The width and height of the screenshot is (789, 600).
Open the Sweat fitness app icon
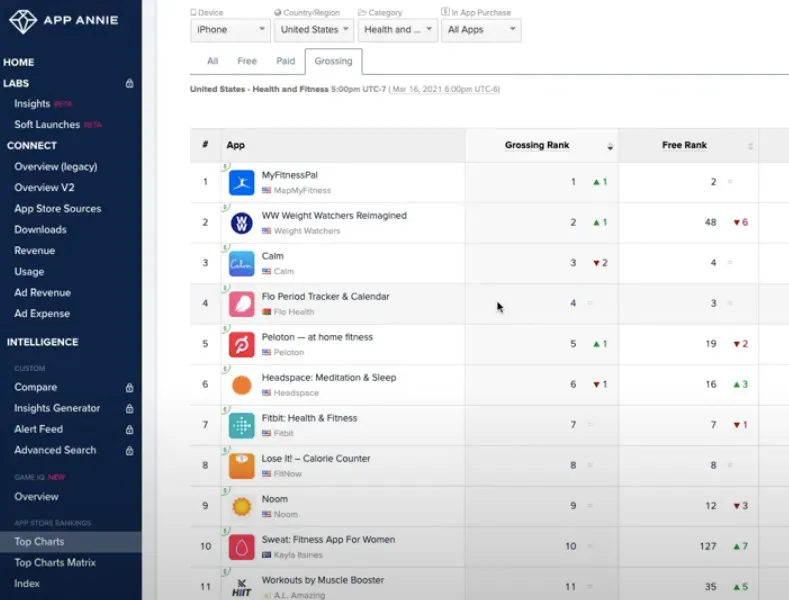(242, 547)
